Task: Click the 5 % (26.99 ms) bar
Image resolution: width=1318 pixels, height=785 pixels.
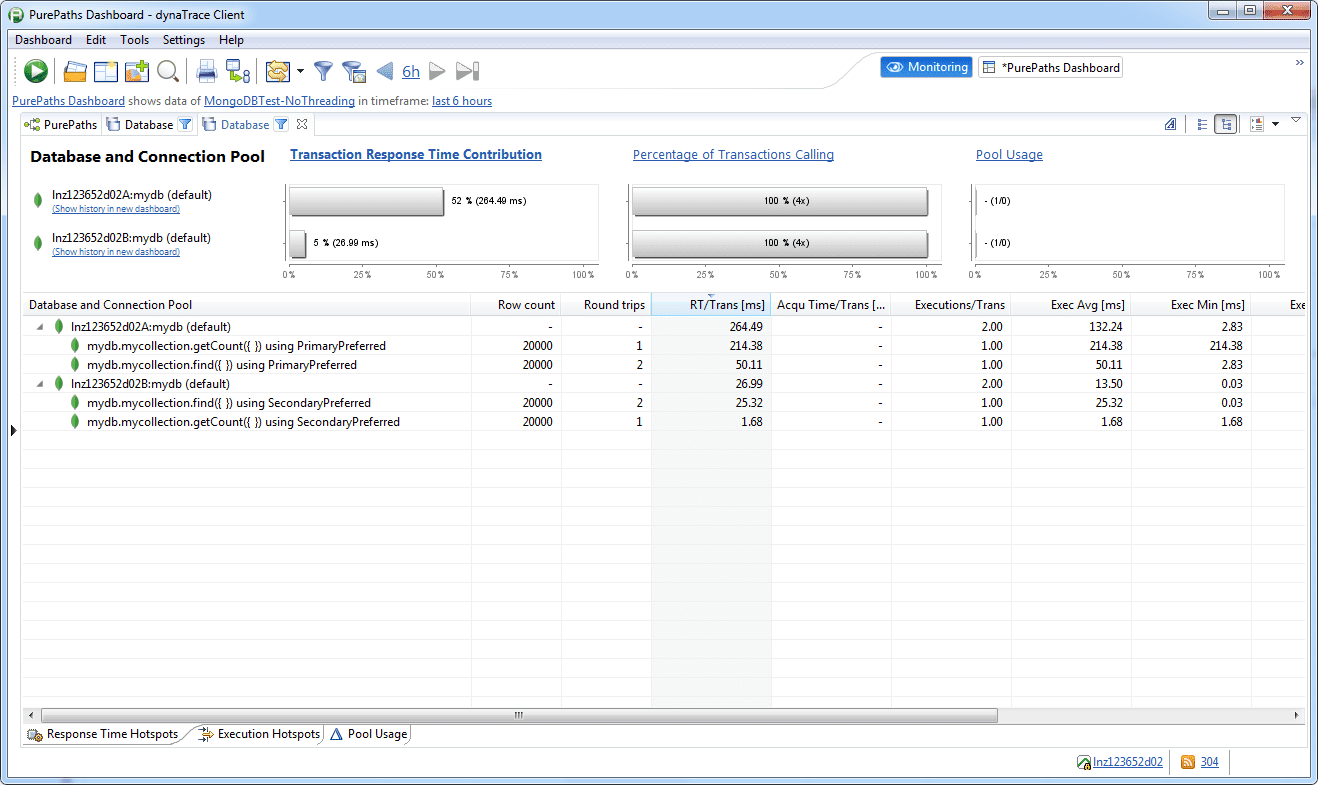Action: click(298, 244)
